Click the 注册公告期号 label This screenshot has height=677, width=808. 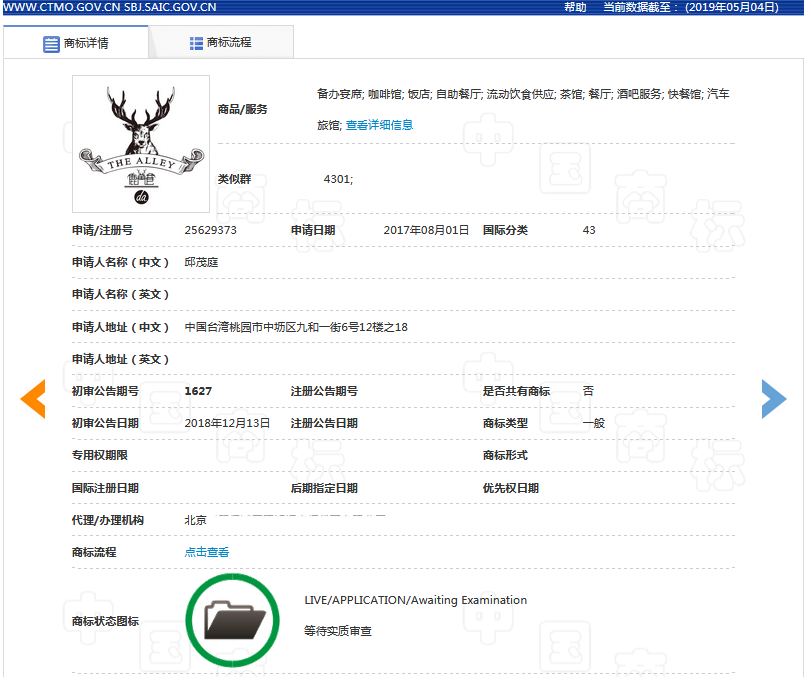coord(324,391)
